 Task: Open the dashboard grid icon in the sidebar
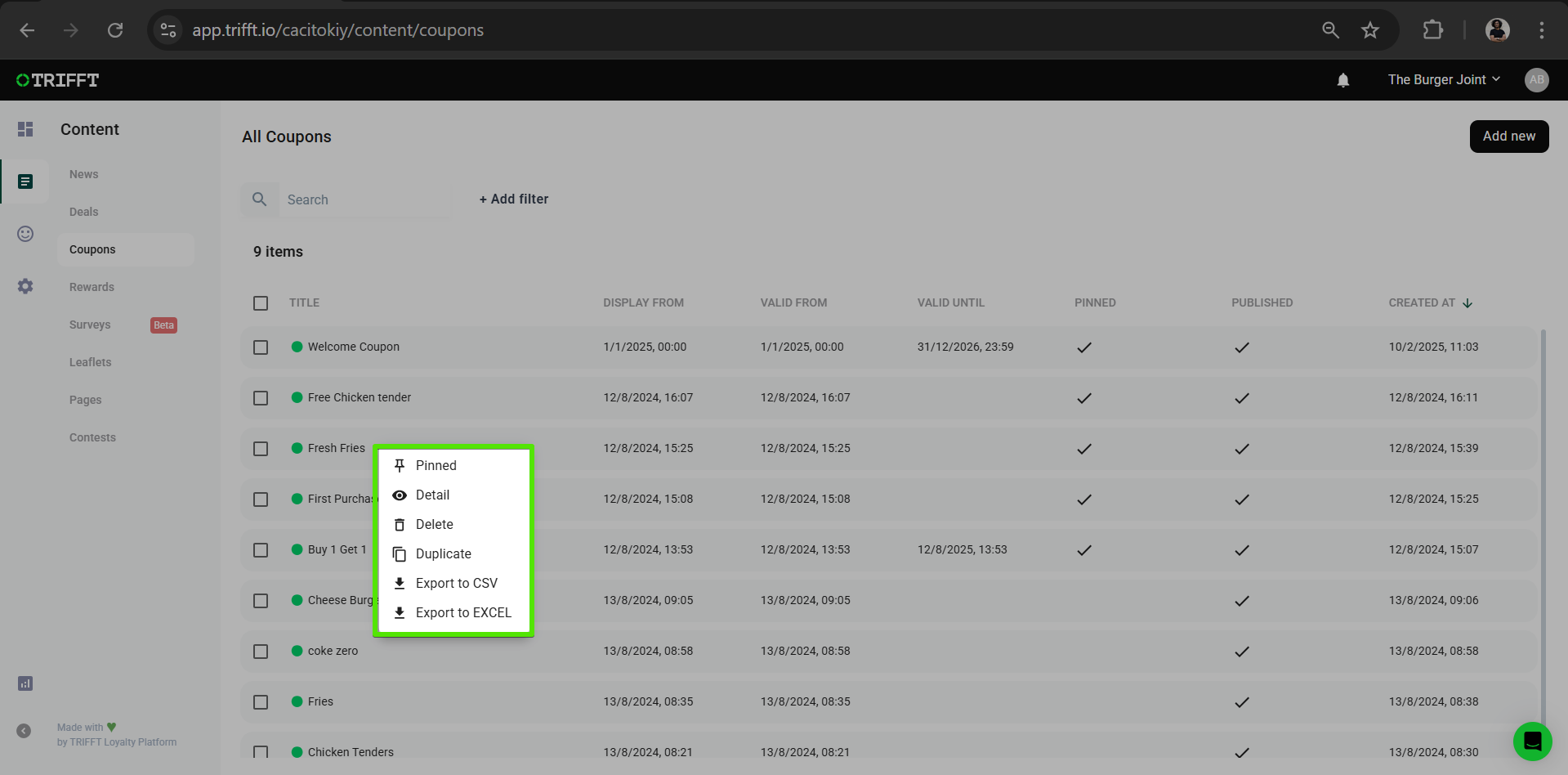[25, 129]
